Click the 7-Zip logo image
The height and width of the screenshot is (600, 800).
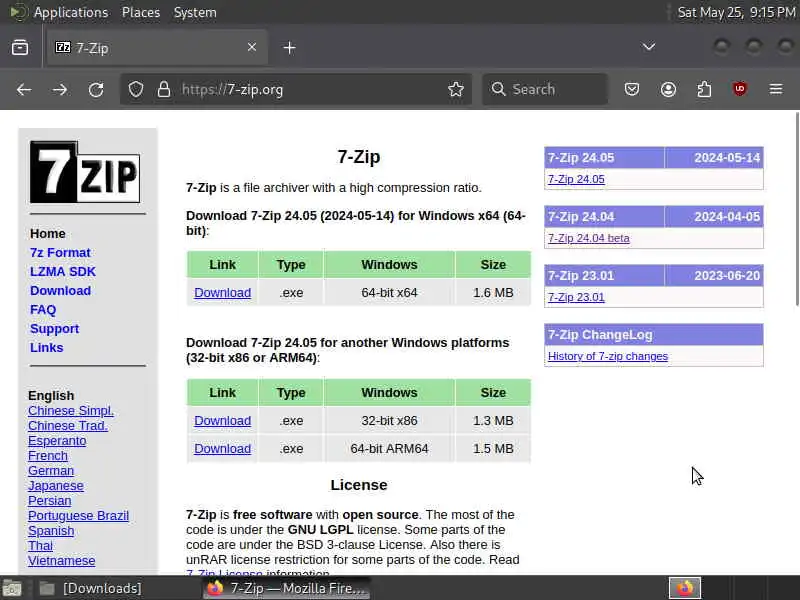coord(85,172)
